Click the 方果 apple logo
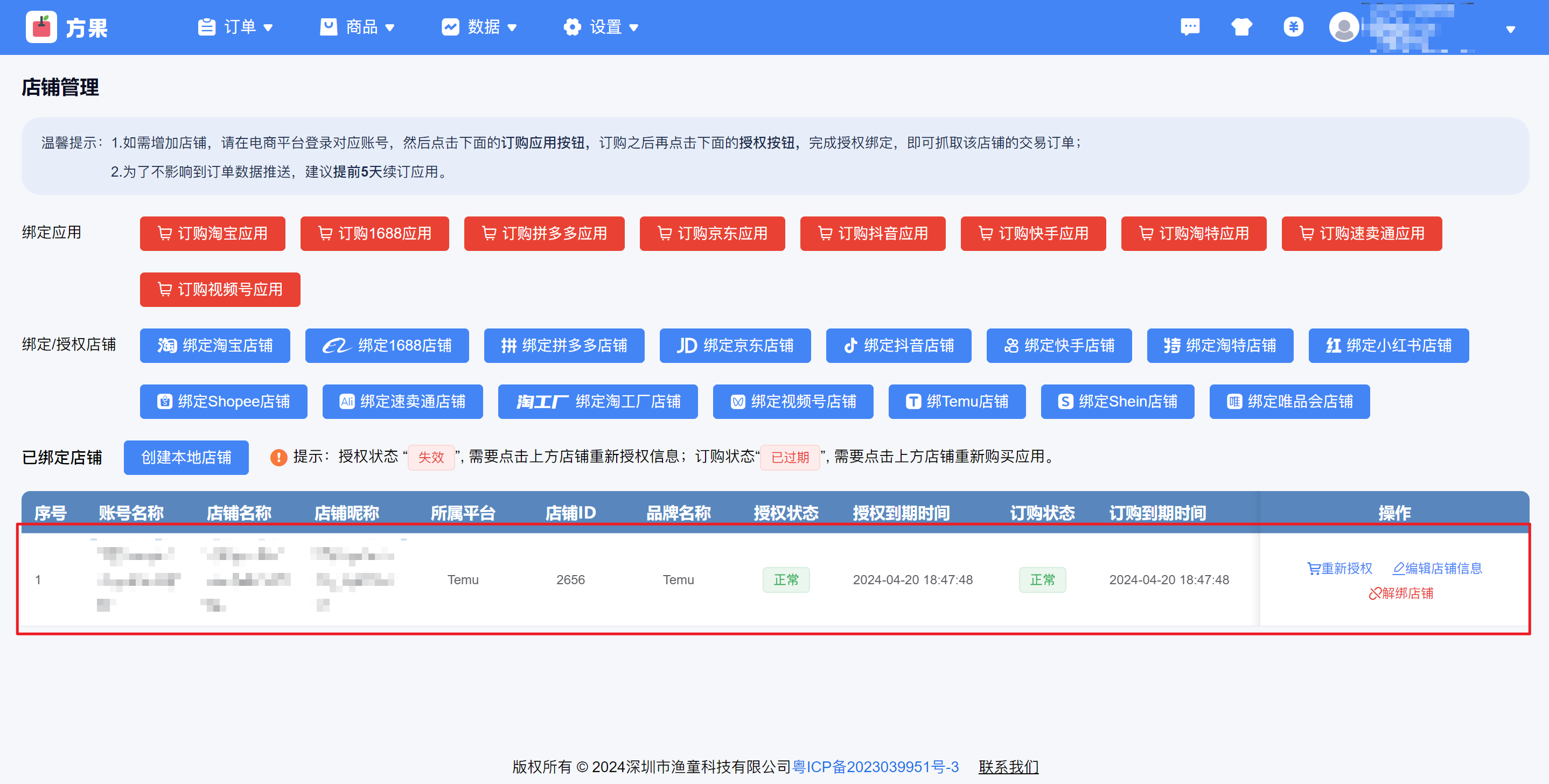The width and height of the screenshot is (1549, 784). tap(41, 27)
